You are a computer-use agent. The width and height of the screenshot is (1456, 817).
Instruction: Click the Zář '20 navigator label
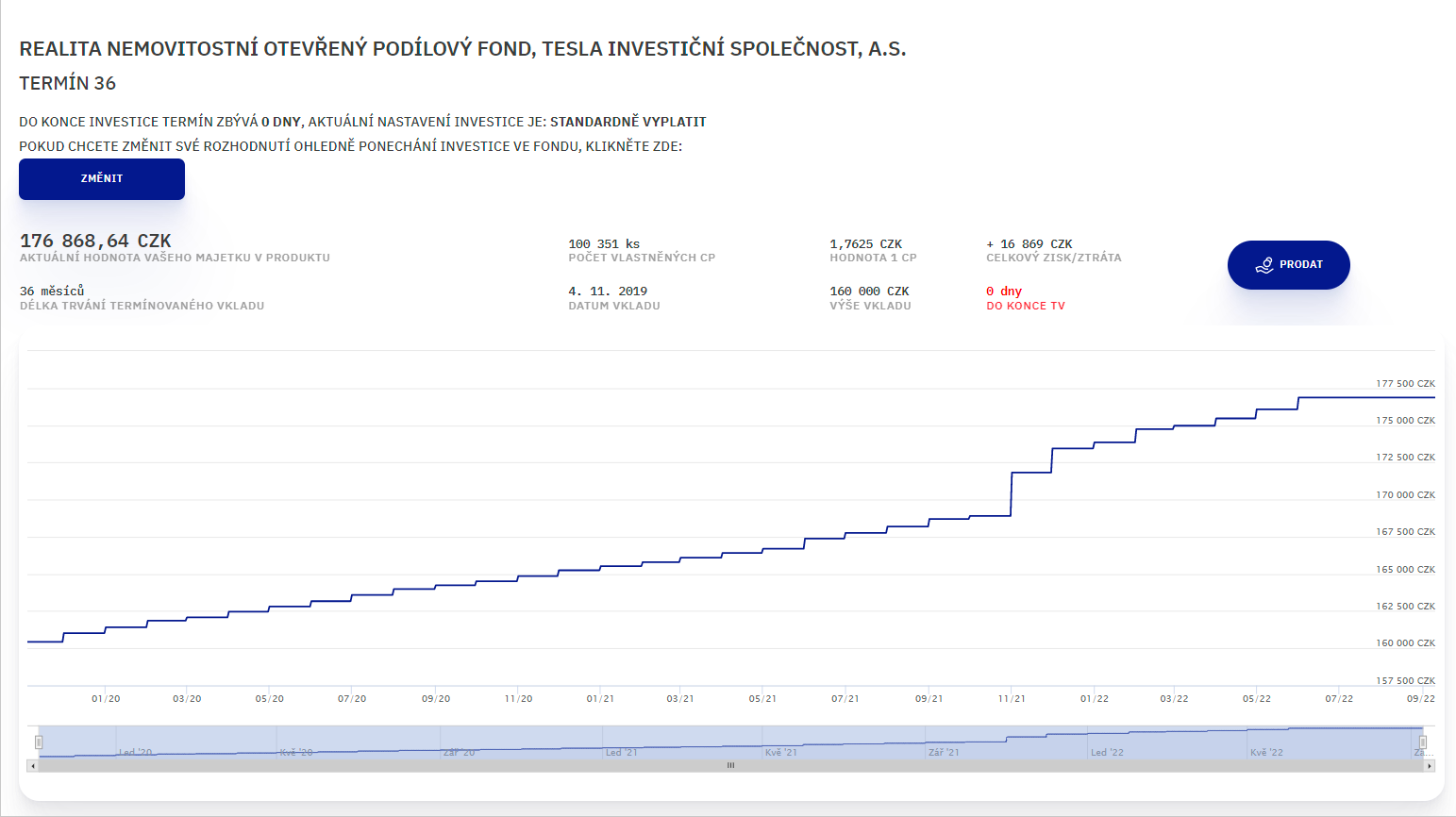460,753
